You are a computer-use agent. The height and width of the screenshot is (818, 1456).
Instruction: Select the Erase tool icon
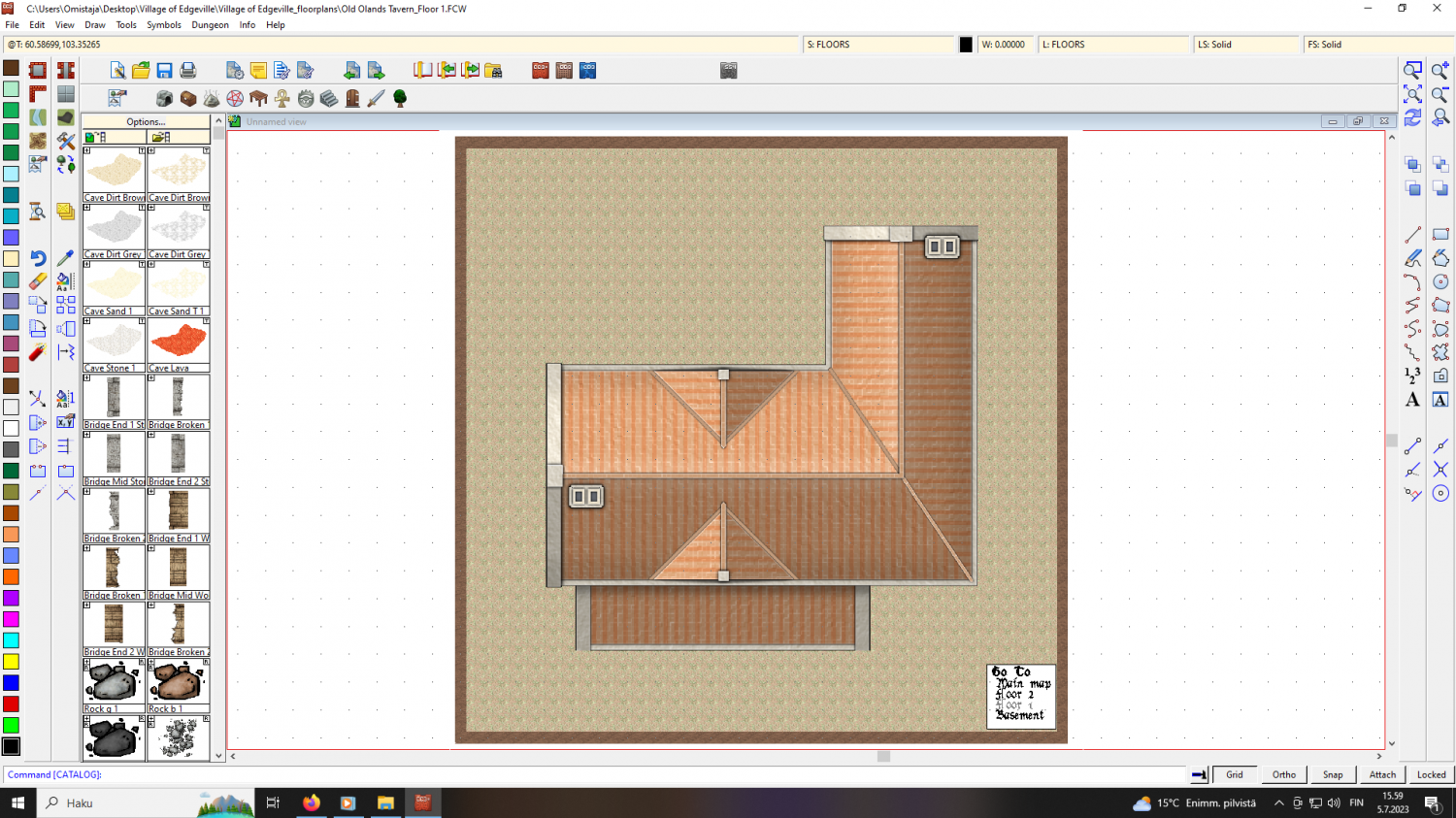click(x=38, y=281)
